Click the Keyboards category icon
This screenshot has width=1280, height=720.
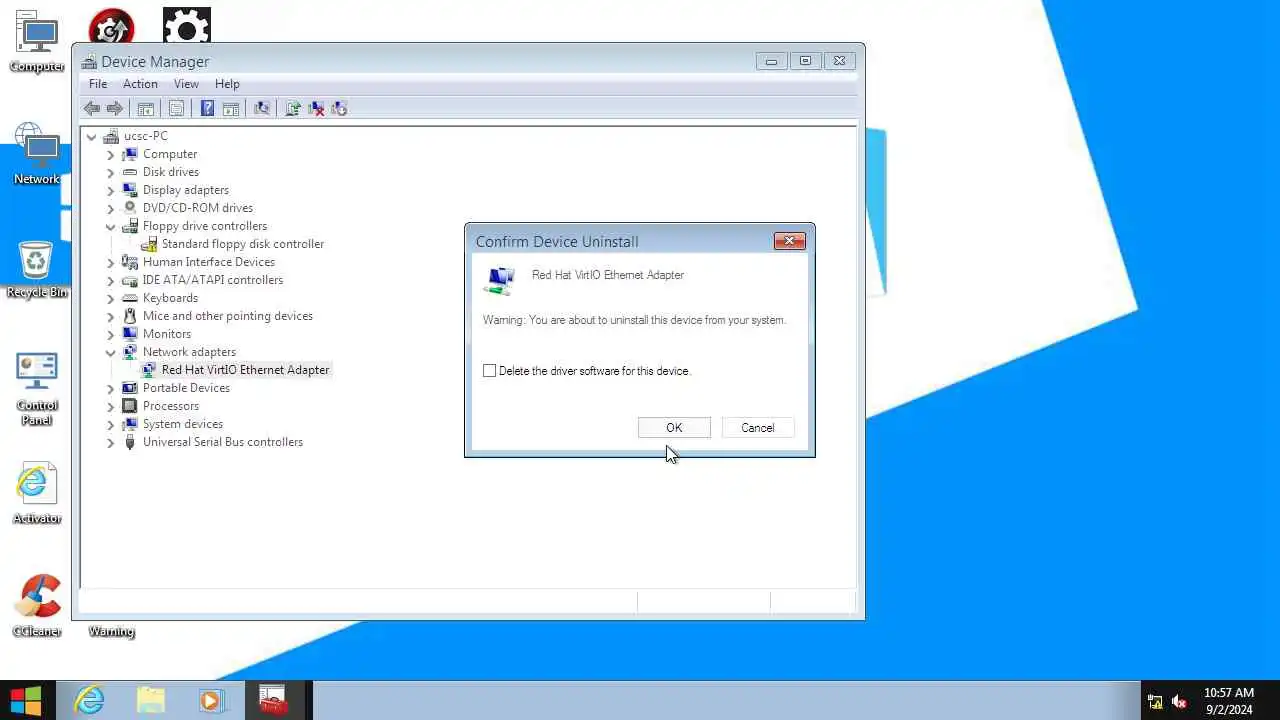129,298
